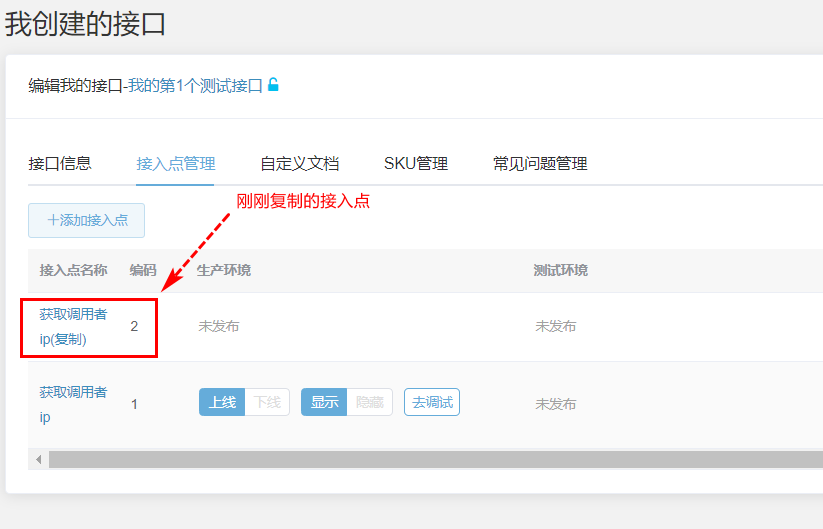
Task: Go to the SKU管理 tab
Action: pyautogui.click(x=415, y=164)
